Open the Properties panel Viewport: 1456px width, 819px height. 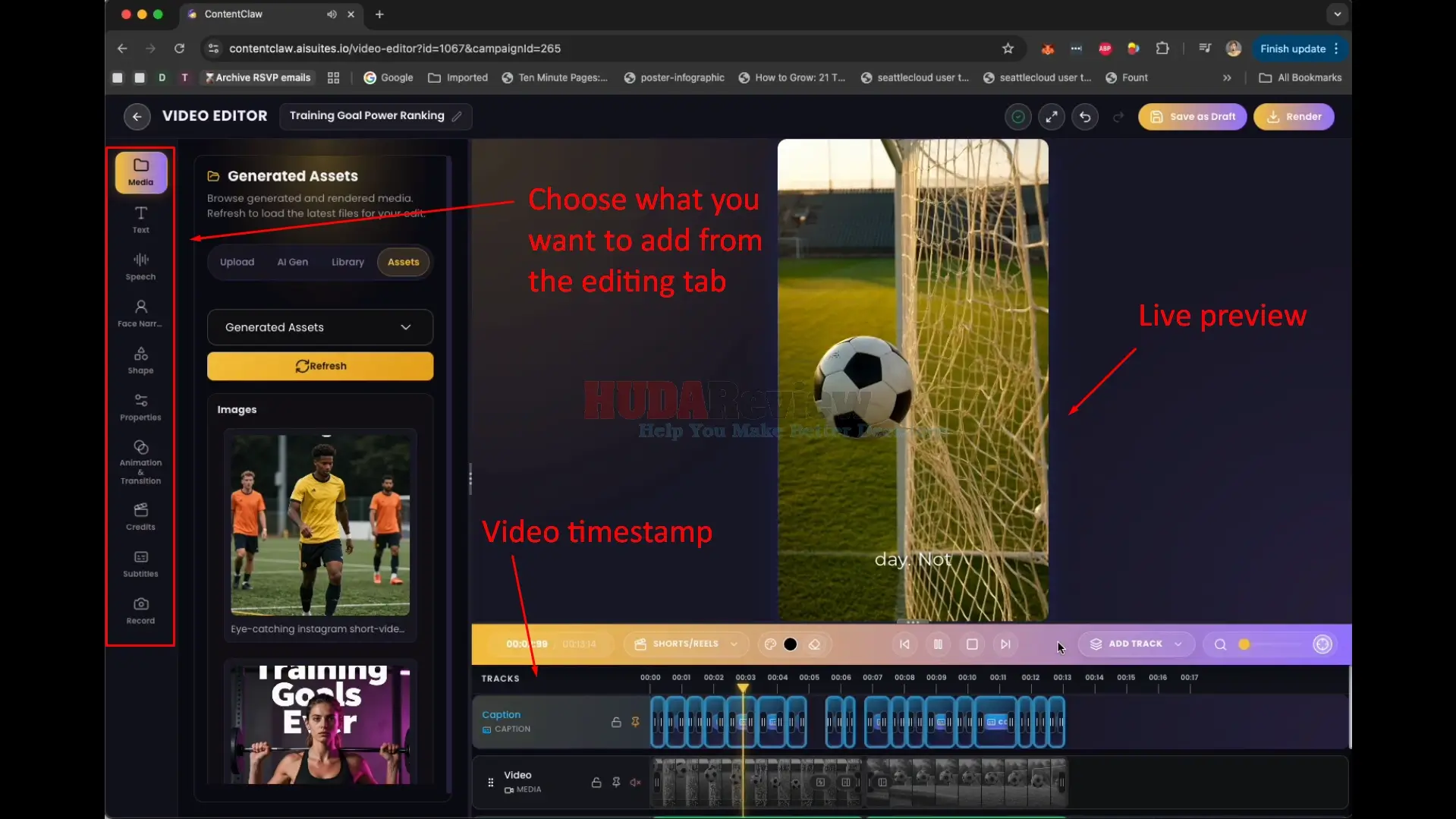tap(141, 408)
